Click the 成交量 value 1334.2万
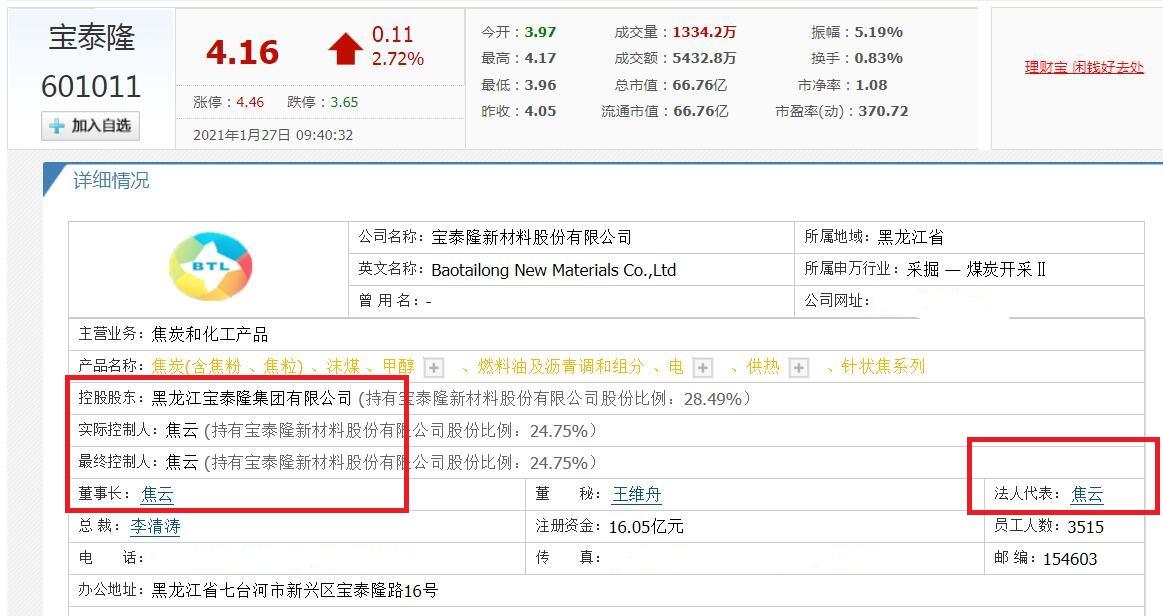Screen dimensions: 1163x616 tap(704, 32)
